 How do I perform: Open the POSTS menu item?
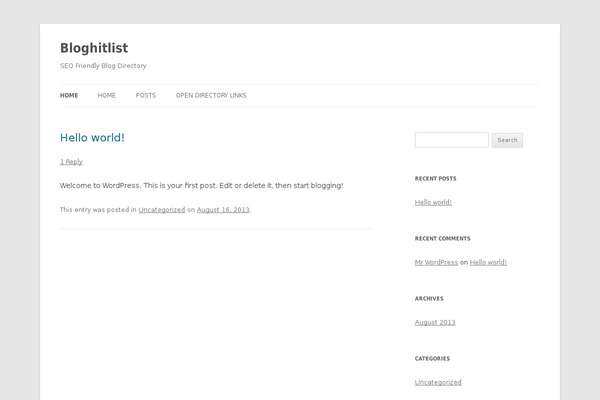(x=146, y=95)
